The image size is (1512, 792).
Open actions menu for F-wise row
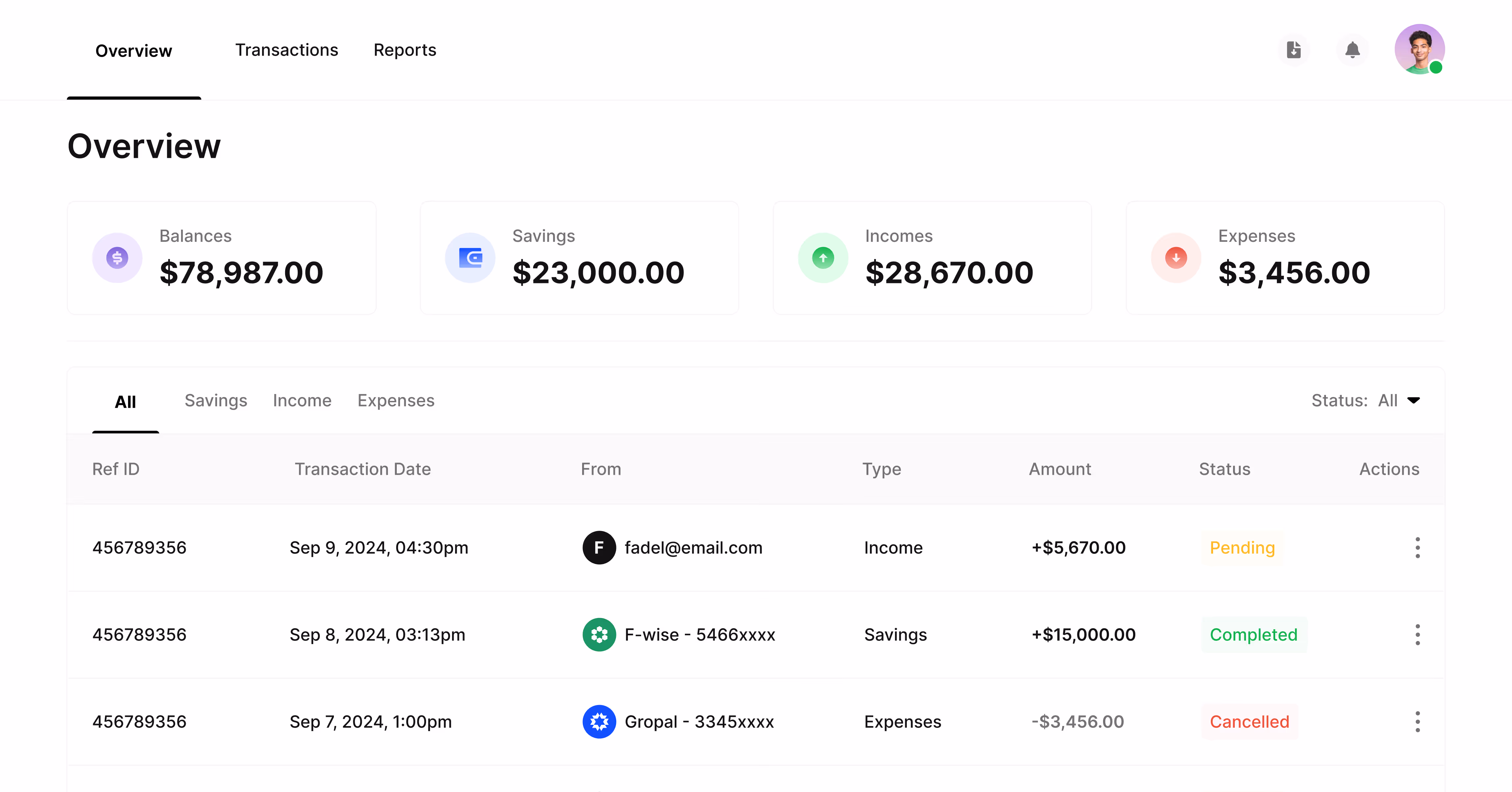1417,635
